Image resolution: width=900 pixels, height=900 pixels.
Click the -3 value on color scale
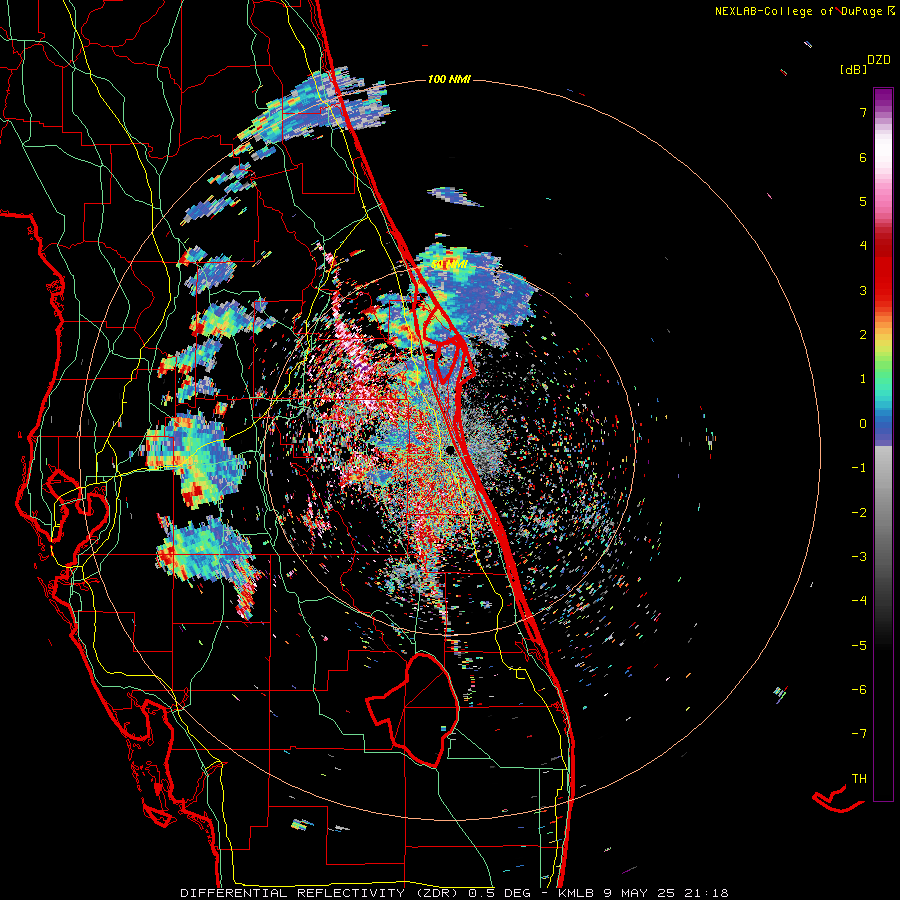pos(859,557)
